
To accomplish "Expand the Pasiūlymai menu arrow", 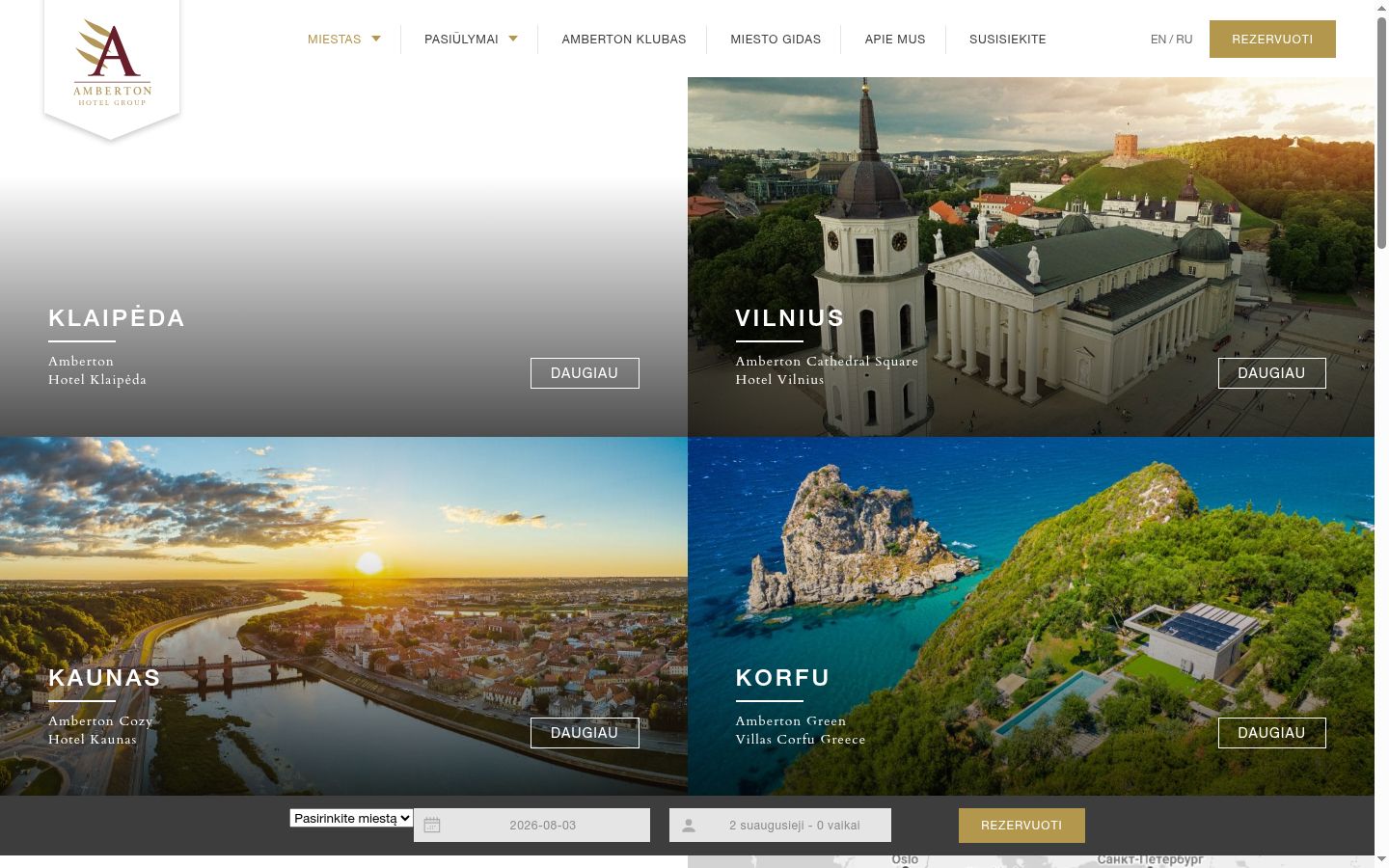I will pos(513,40).
